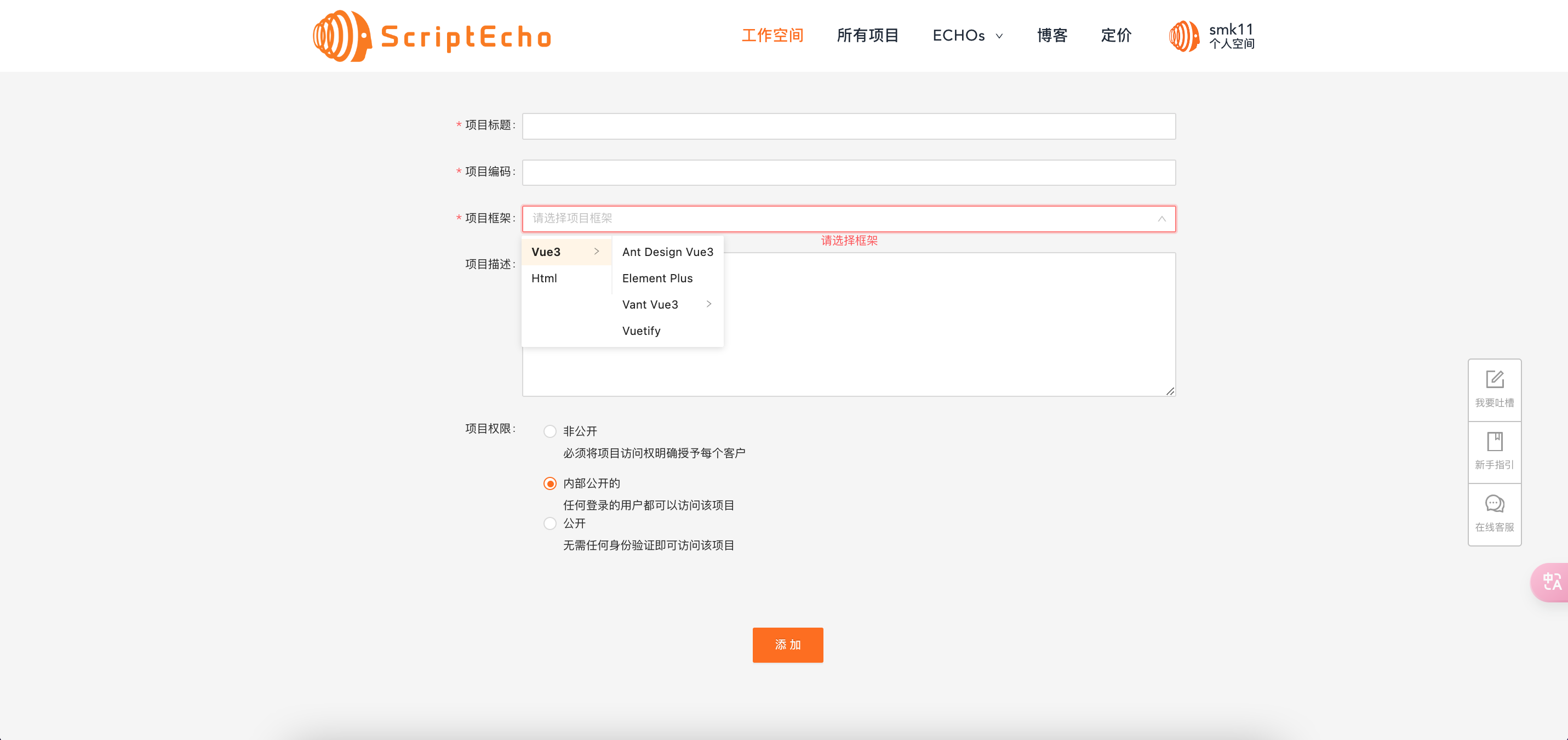The width and height of the screenshot is (1568, 740).
Task: Focus the 项目标题 input field
Action: pyautogui.click(x=849, y=126)
